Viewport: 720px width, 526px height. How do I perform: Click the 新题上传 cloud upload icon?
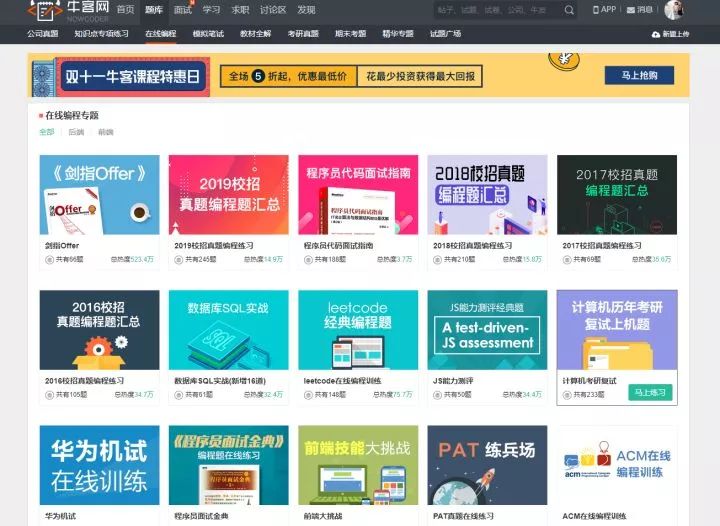coord(656,34)
